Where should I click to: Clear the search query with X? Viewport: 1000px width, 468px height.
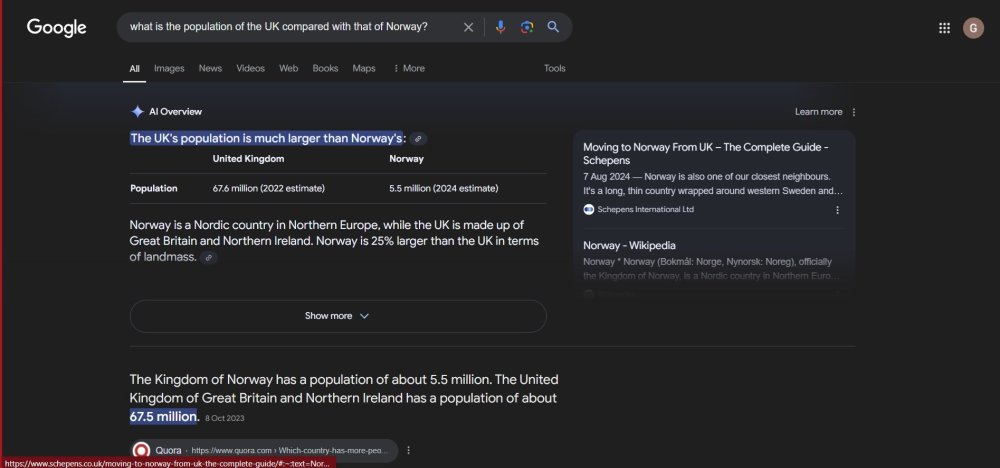point(468,27)
